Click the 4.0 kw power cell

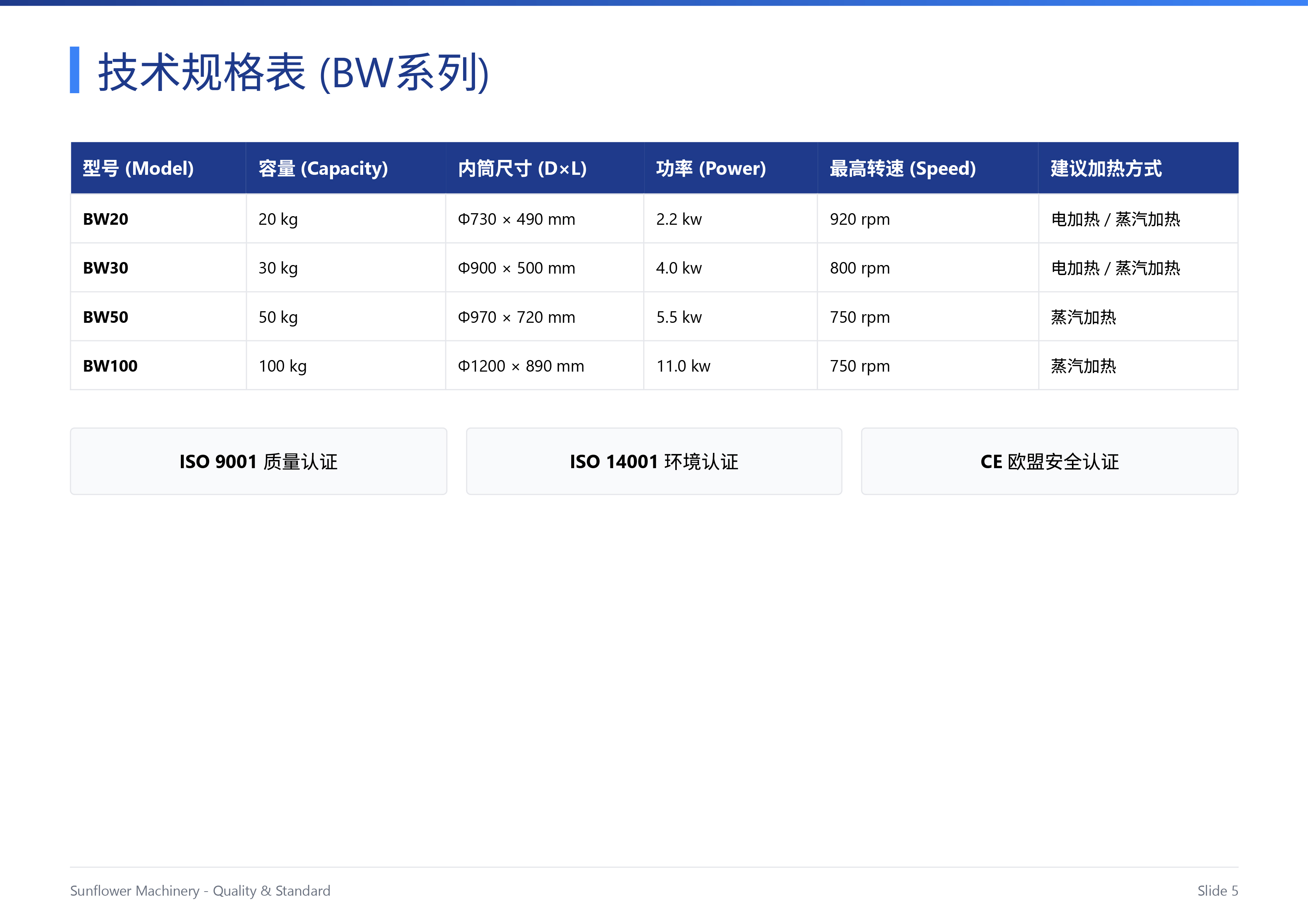730,268
